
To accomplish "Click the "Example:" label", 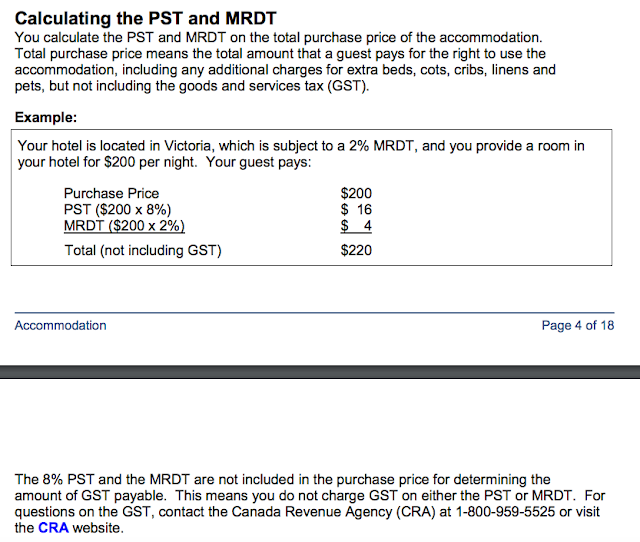I will (x=48, y=117).
